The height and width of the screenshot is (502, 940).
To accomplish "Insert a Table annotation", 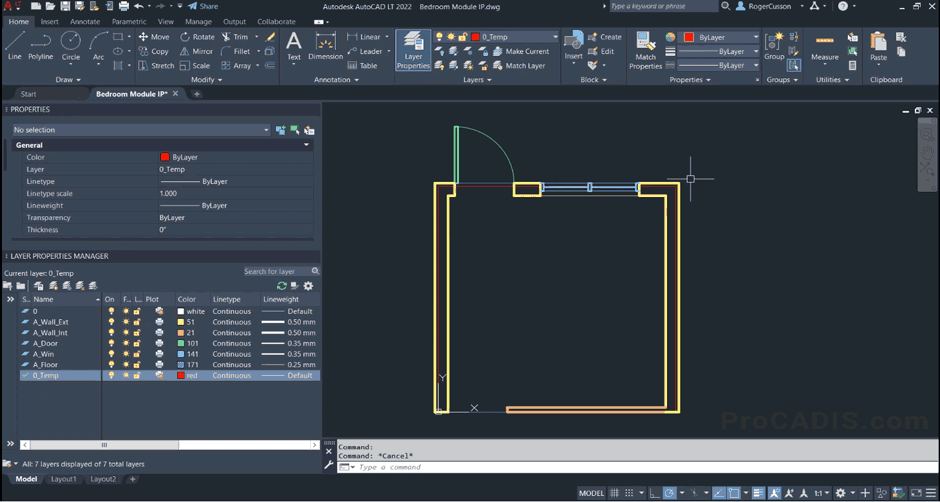I will coord(362,66).
